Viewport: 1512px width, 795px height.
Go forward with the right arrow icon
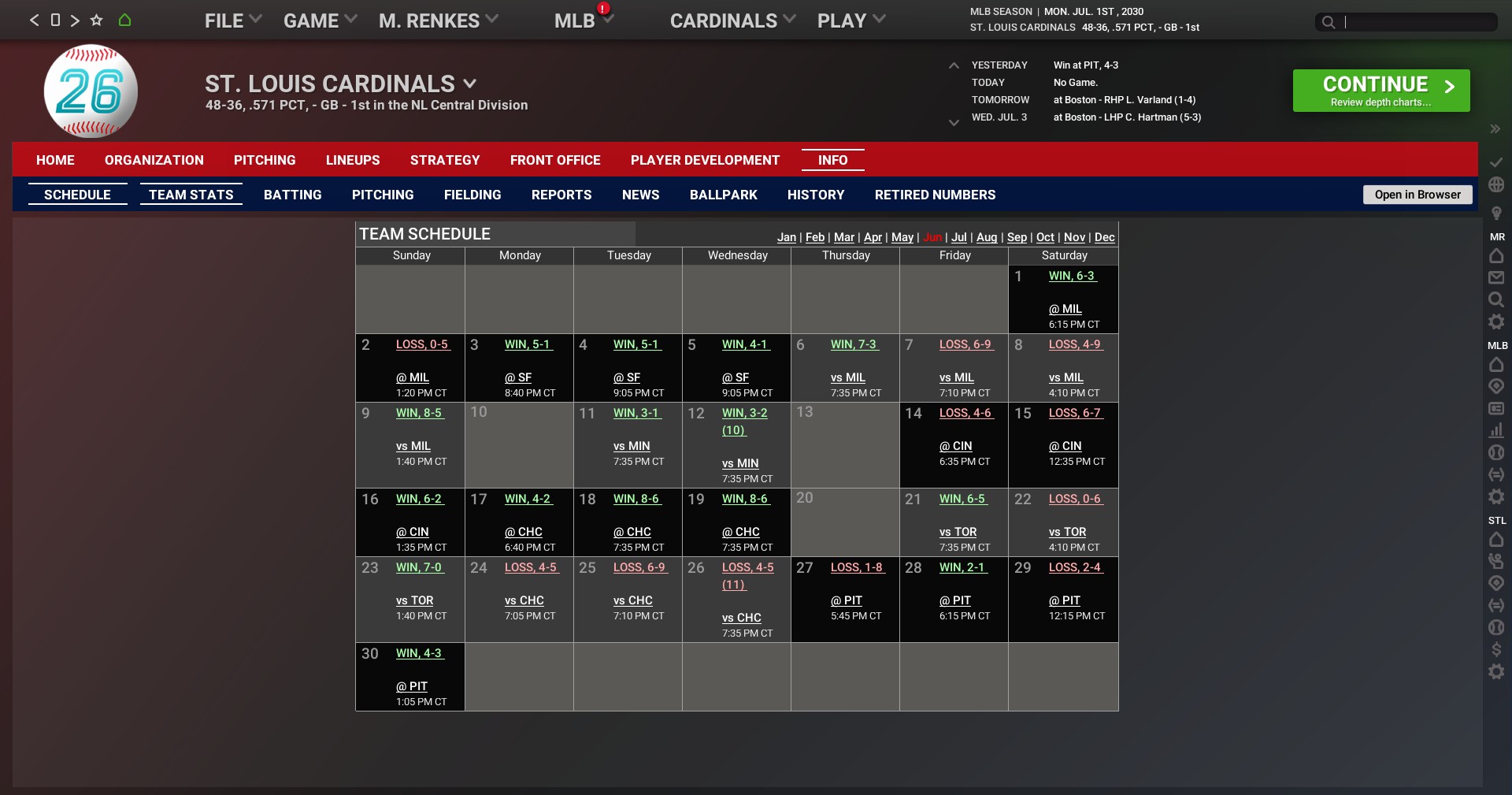[x=75, y=20]
